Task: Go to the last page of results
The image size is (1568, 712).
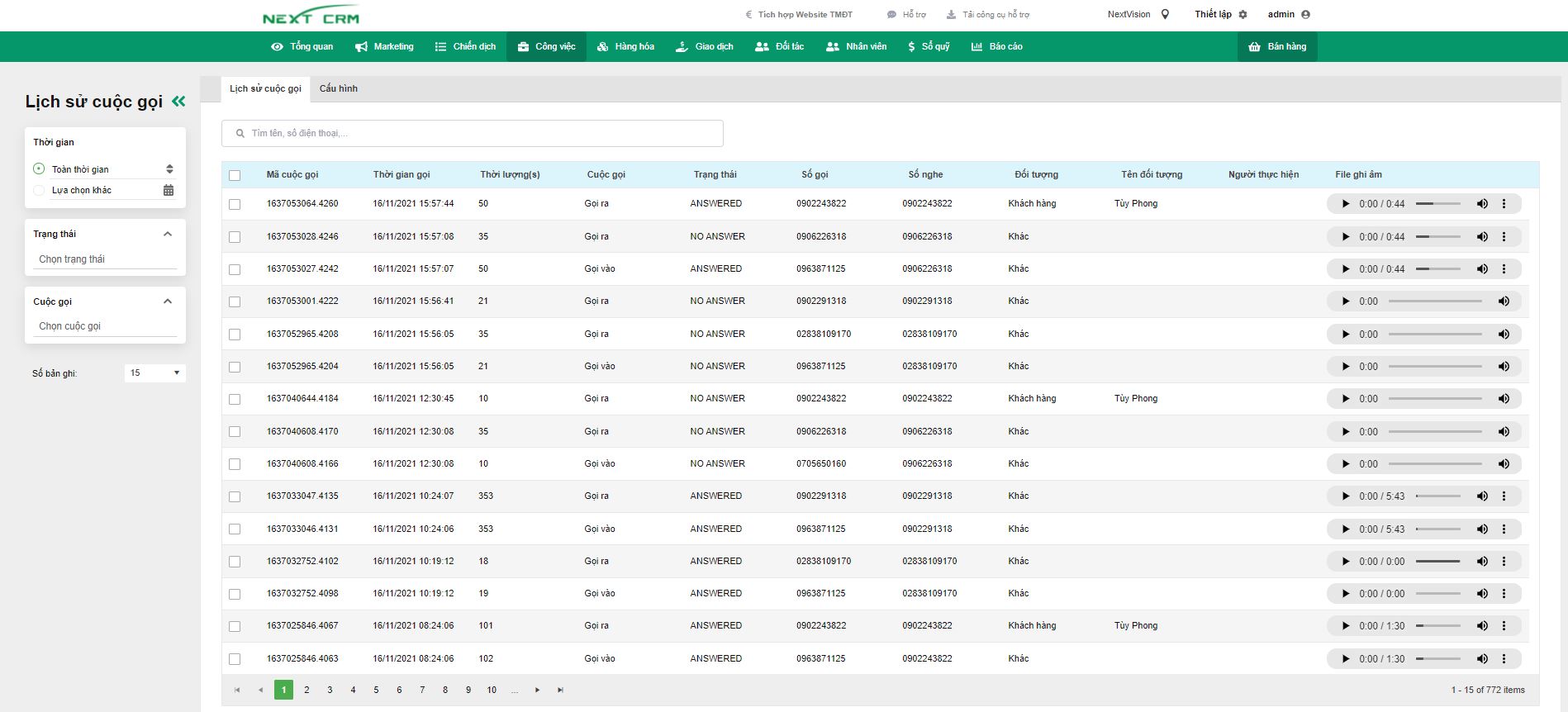Action: pyautogui.click(x=560, y=691)
